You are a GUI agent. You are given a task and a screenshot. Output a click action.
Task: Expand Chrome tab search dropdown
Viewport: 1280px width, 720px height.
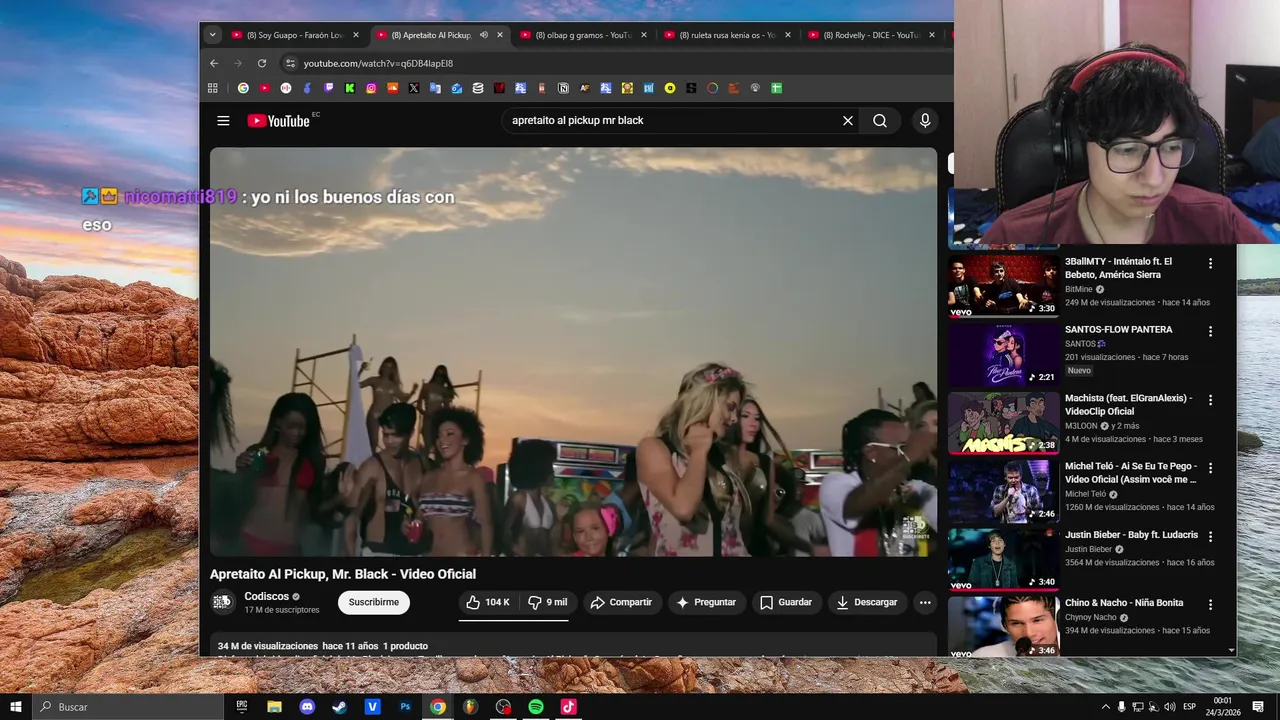click(x=212, y=35)
